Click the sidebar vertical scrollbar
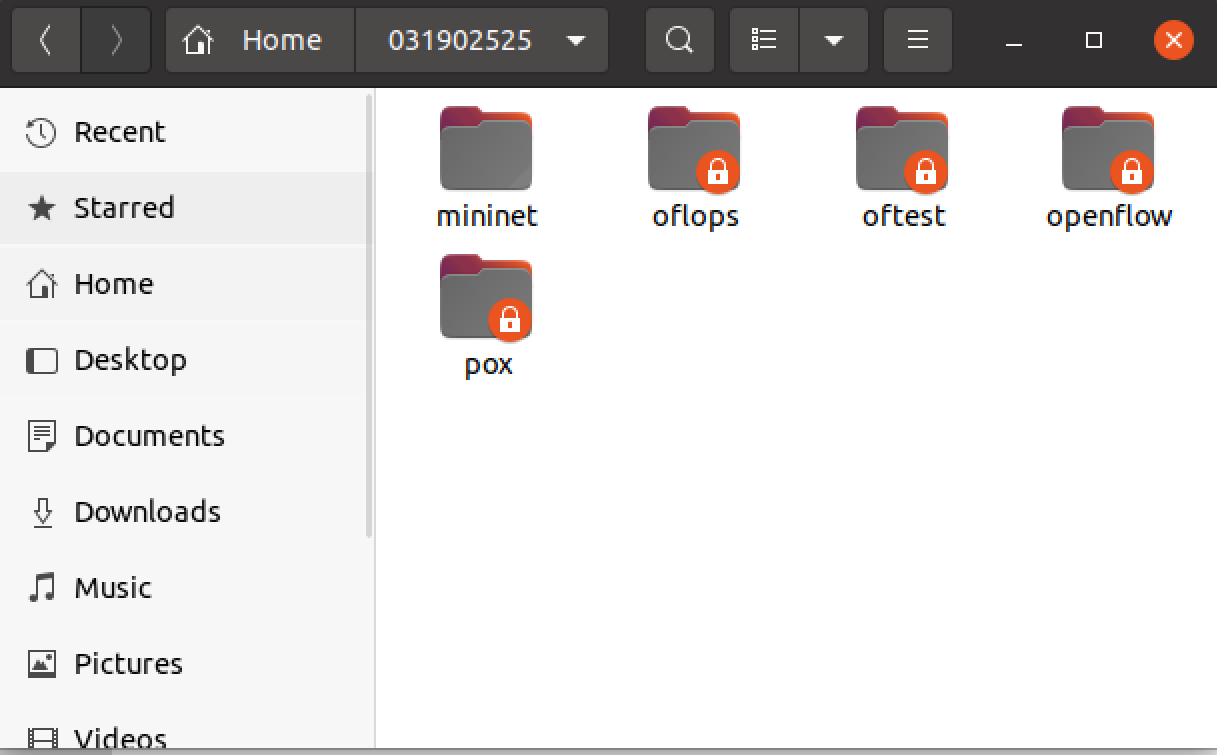1217x755 pixels. 369,315
